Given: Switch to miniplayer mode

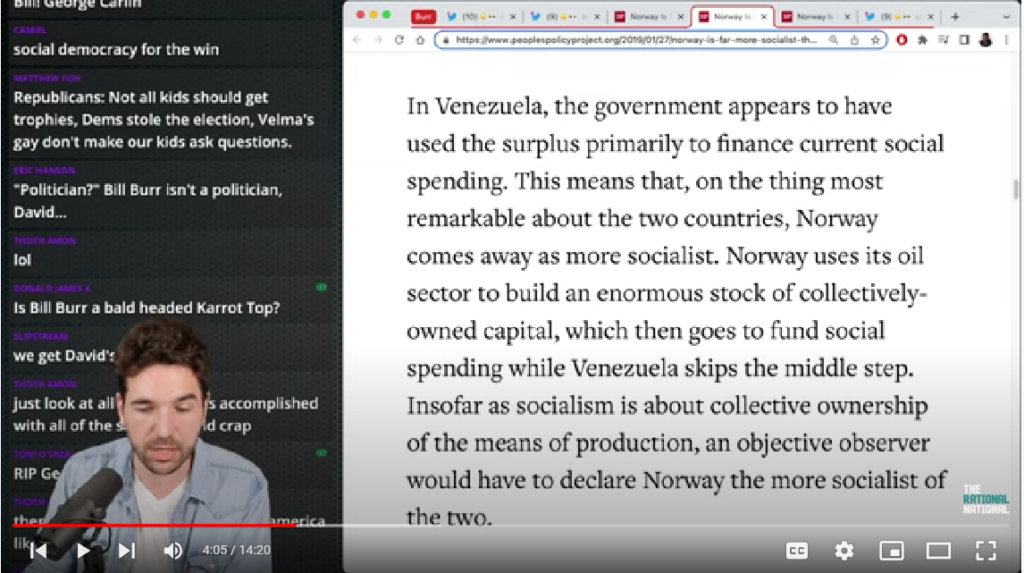Looking at the screenshot, I should 891,551.
